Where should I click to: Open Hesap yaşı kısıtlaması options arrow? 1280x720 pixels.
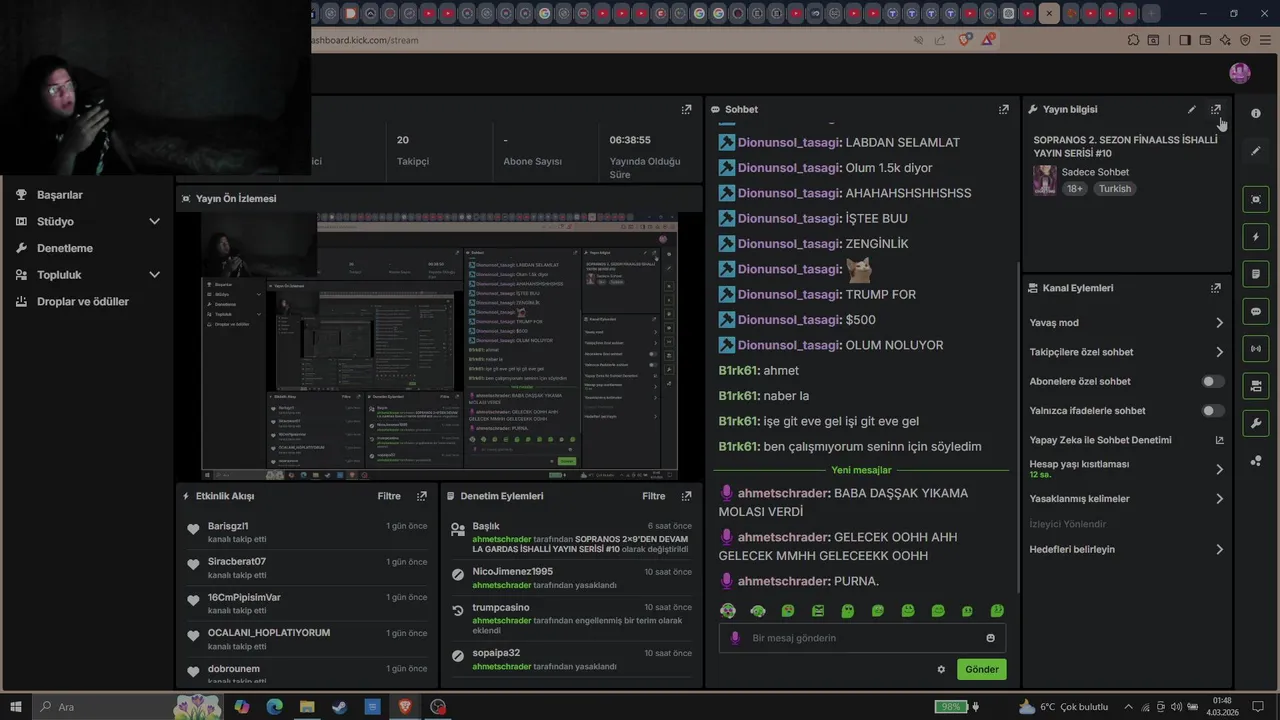point(1219,469)
